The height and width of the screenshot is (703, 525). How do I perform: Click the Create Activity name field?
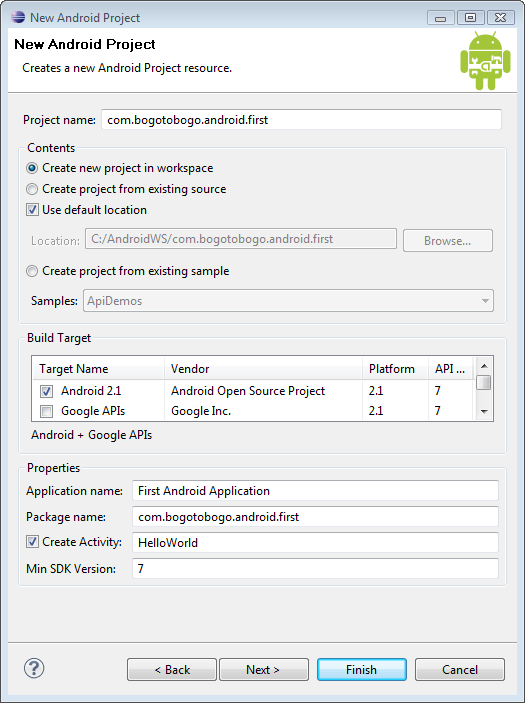tap(315, 543)
